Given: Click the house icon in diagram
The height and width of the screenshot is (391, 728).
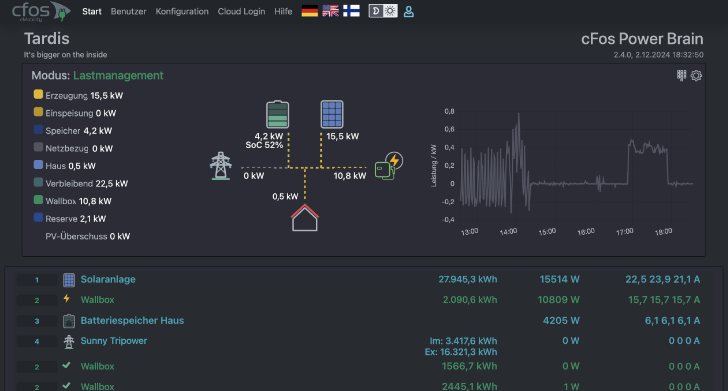Looking at the screenshot, I should (x=305, y=218).
